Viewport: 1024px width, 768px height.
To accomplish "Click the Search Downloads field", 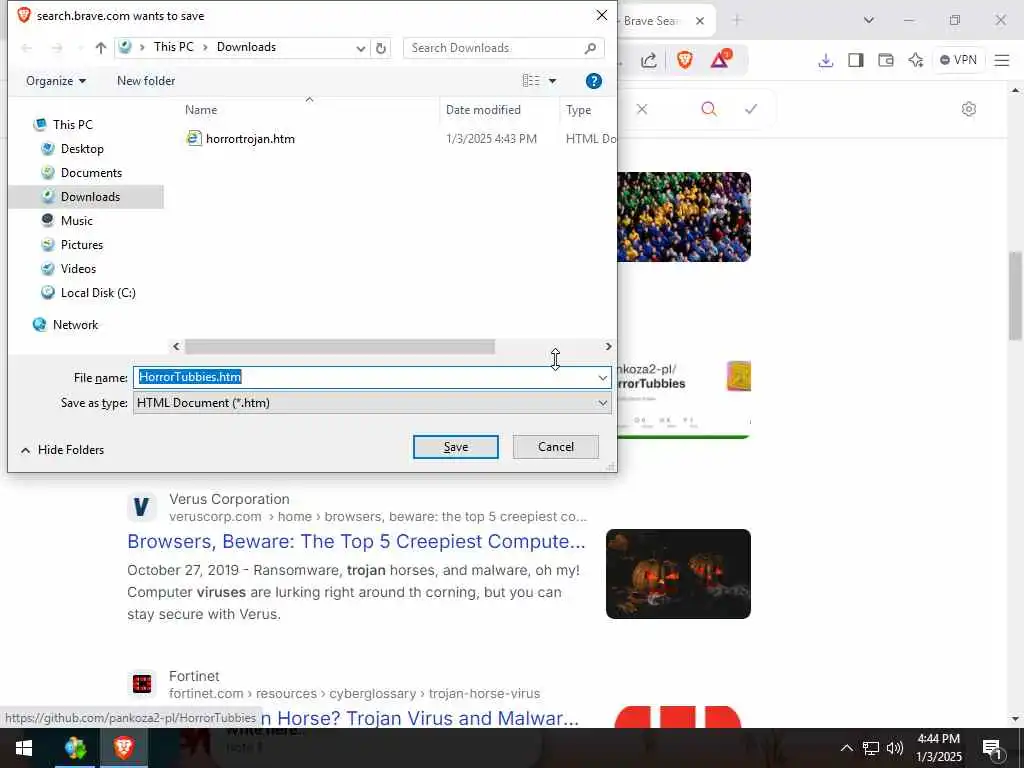I will (504, 48).
